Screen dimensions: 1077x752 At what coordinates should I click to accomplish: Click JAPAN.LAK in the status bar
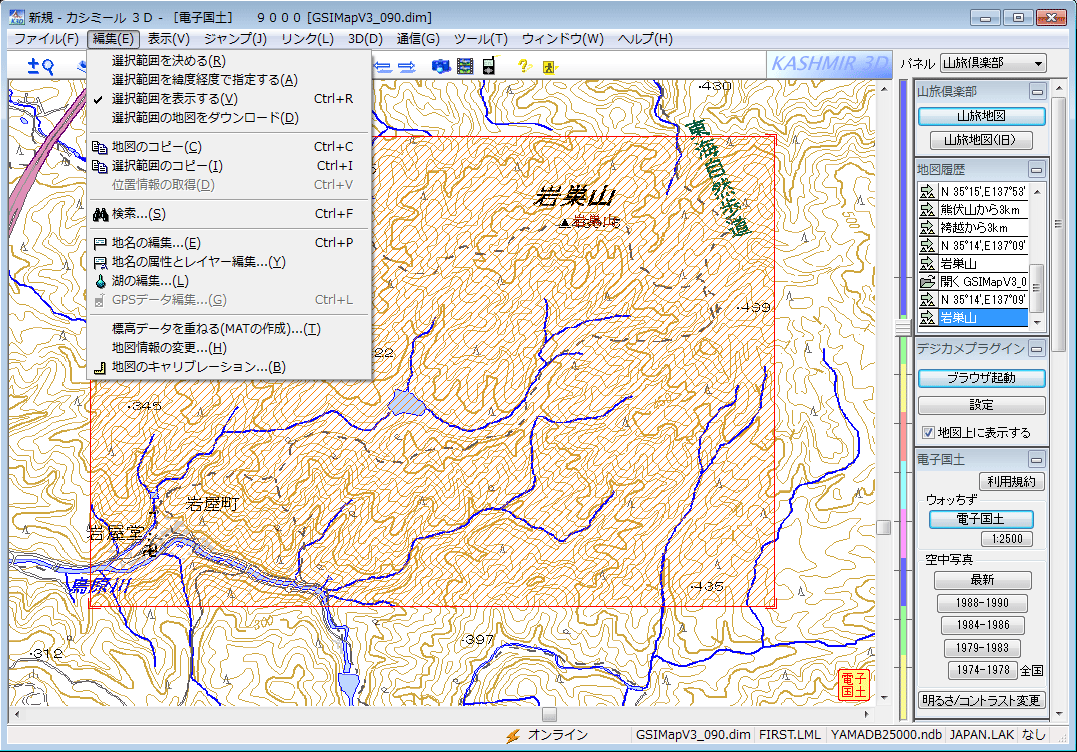pyautogui.click(x=982, y=735)
